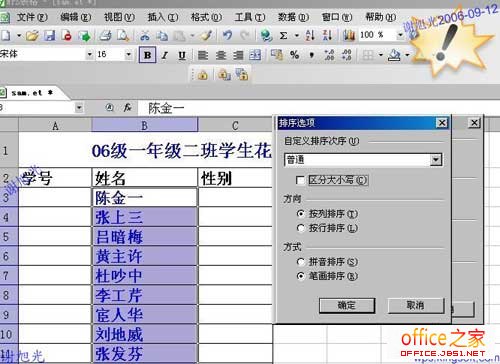The image size is (500, 364).
Task: Select the 拼音排序 radio option
Action: [301, 262]
